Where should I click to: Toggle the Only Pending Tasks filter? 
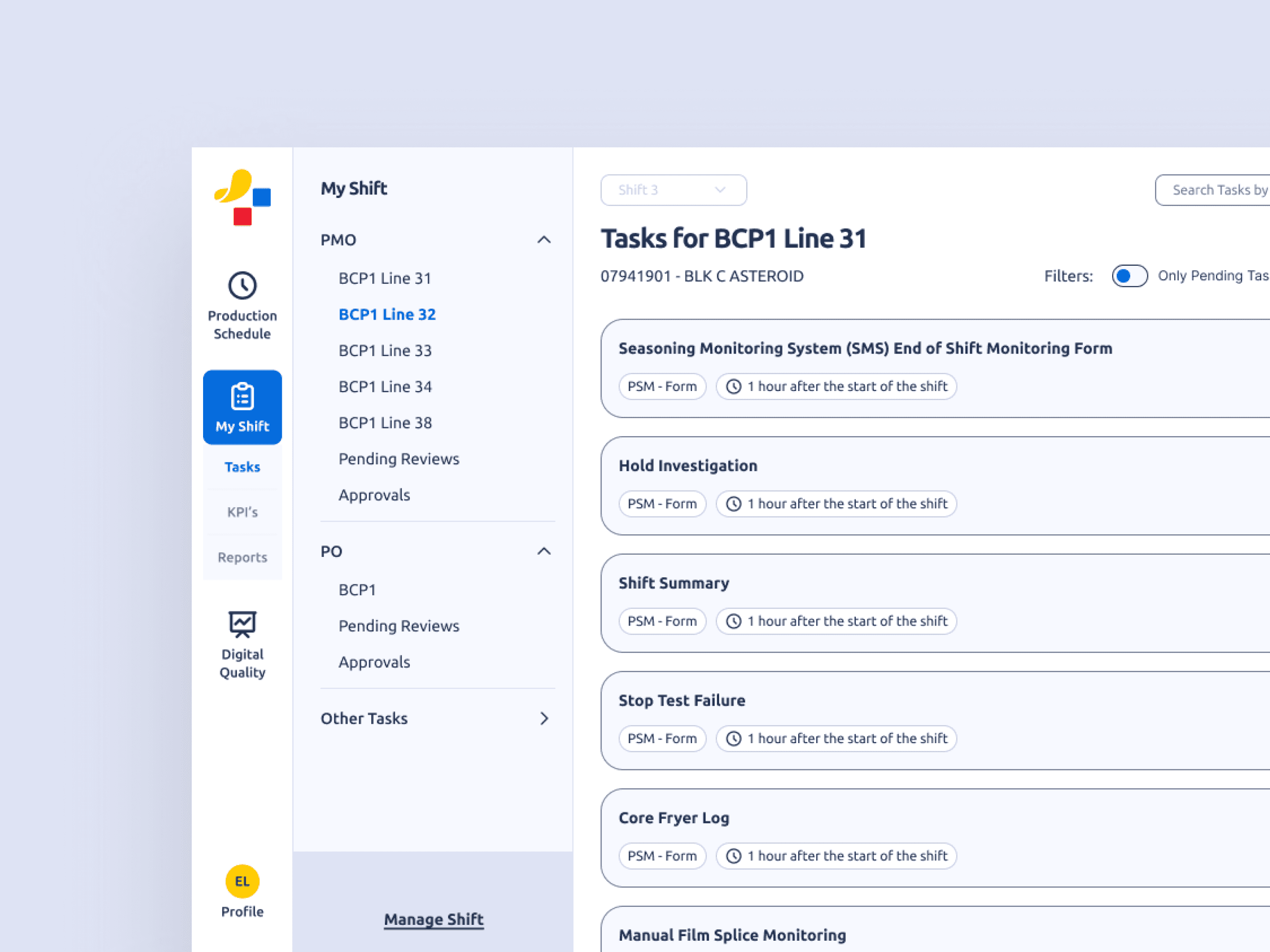point(1129,276)
